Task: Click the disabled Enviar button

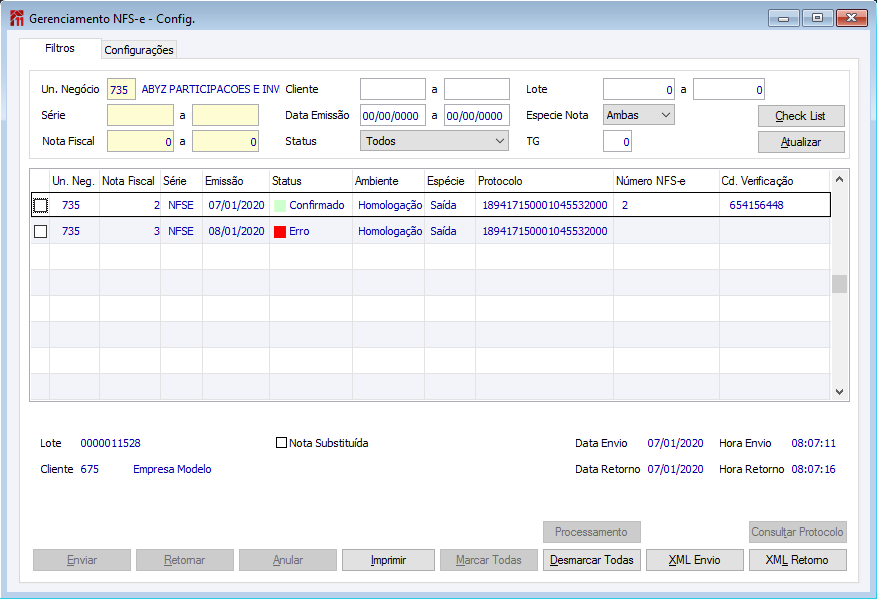Action: coord(82,560)
